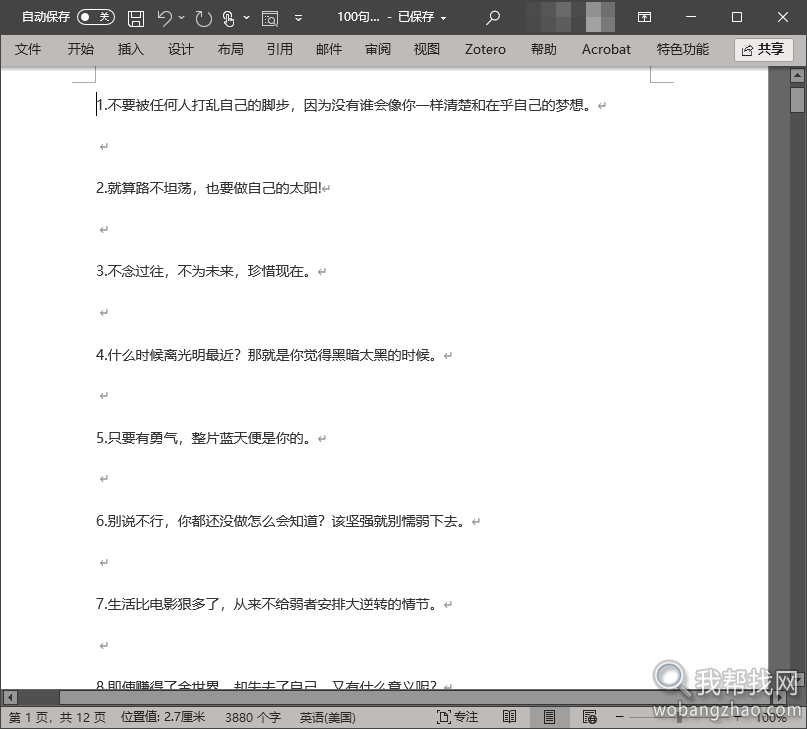
Task: Click the vertical scrollbar up arrow
Action: (x=797, y=76)
